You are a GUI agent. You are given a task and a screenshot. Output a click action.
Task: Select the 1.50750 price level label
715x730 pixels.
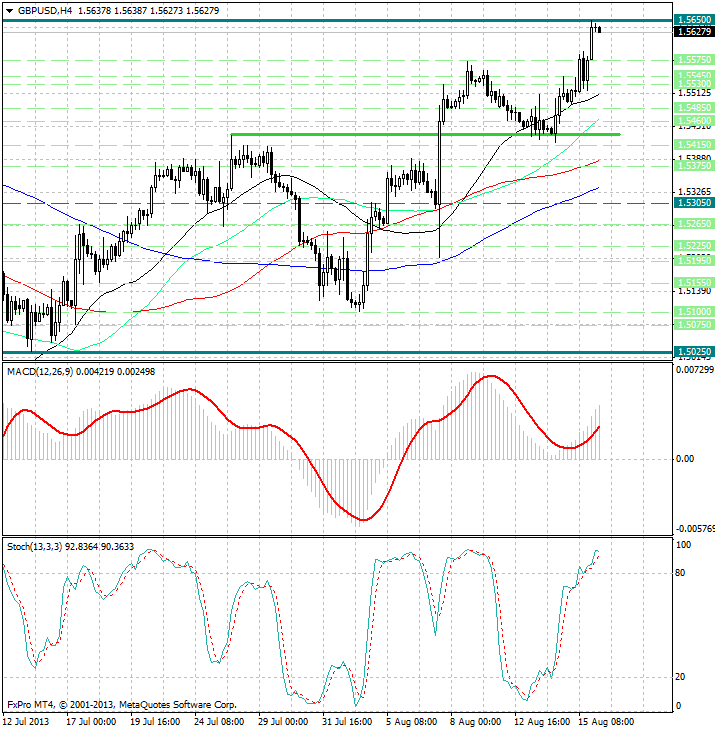pyautogui.click(x=693, y=324)
